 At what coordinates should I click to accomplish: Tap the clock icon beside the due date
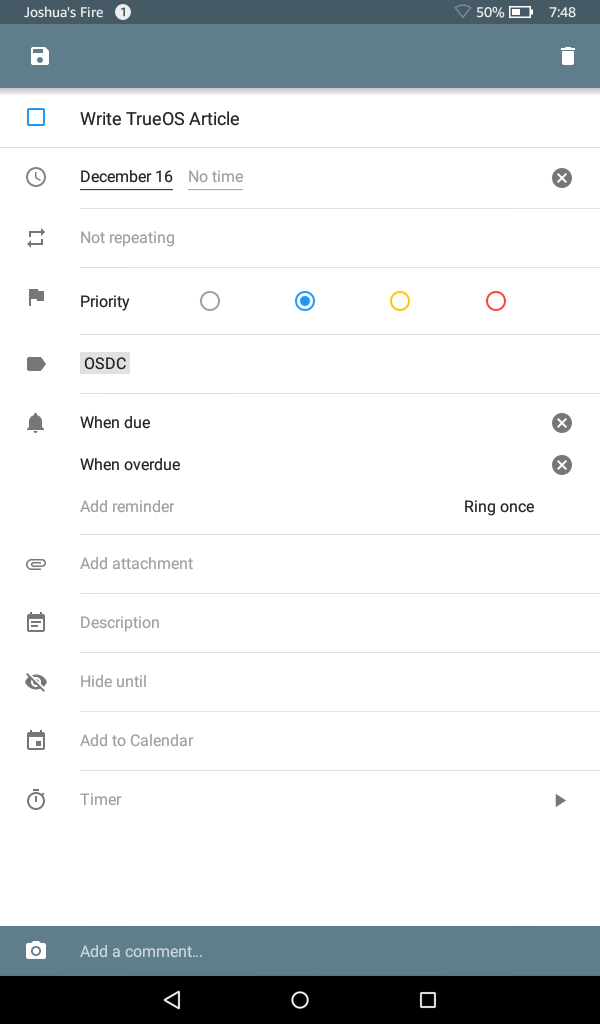point(36,177)
